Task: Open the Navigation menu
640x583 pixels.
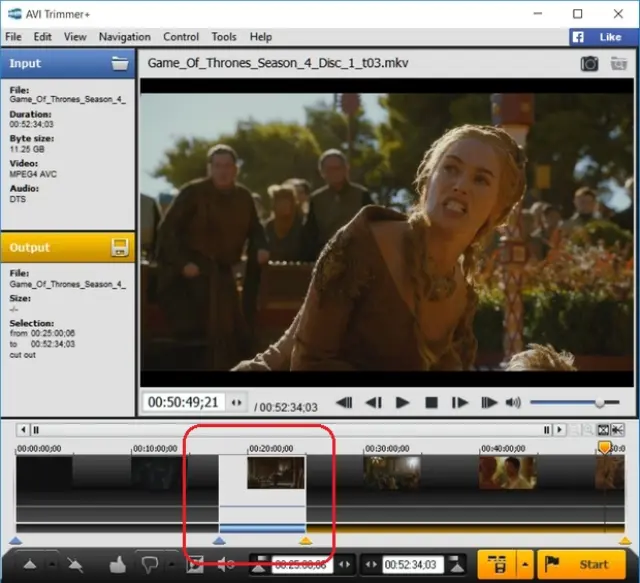Action: click(124, 37)
